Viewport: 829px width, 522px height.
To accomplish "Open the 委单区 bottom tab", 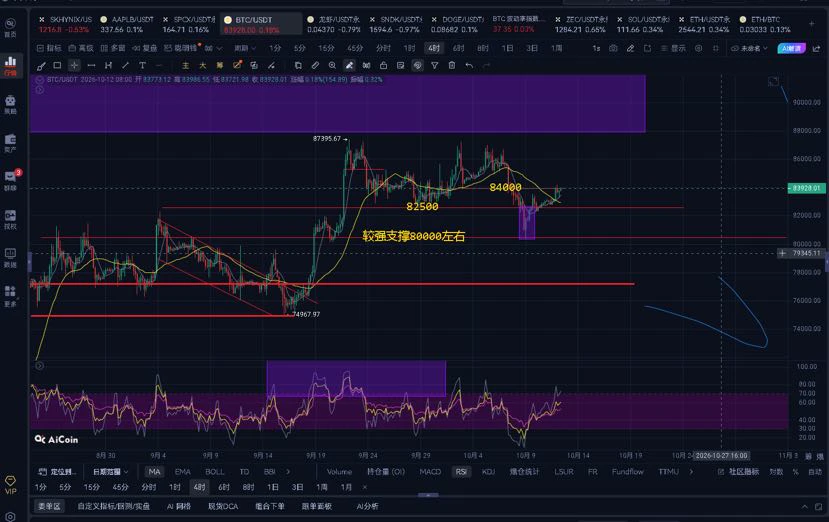I will (x=49, y=506).
